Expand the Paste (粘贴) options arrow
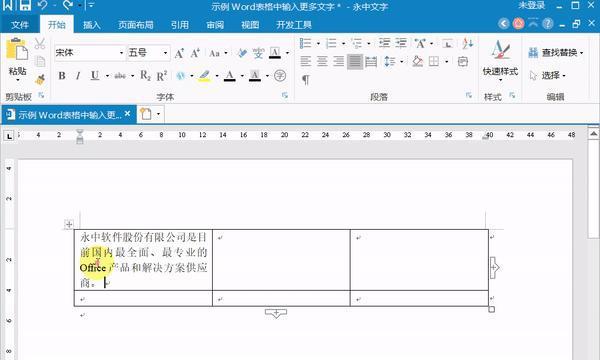 (18, 80)
